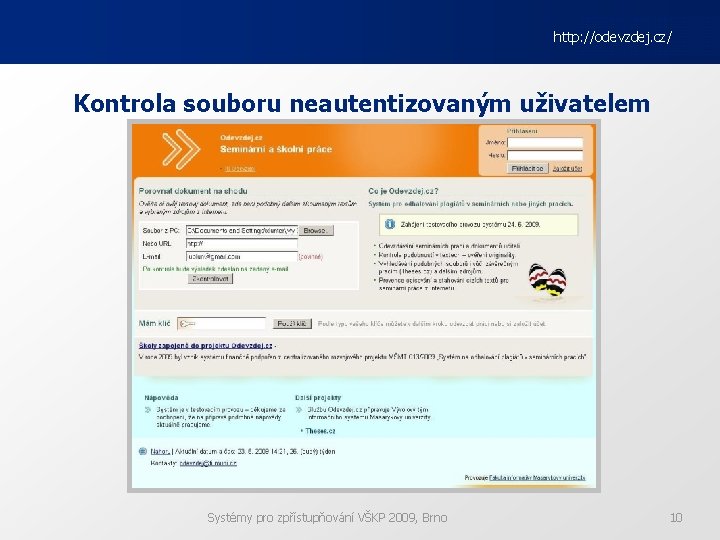720x540 pixels.
Task: Click the Nápověda heading
Action: [x=161, y=398]
